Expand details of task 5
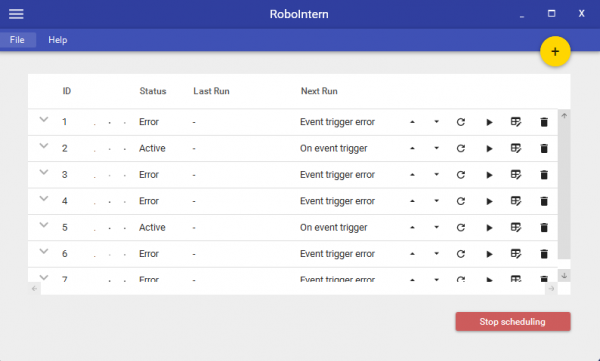 pos(44,225)
